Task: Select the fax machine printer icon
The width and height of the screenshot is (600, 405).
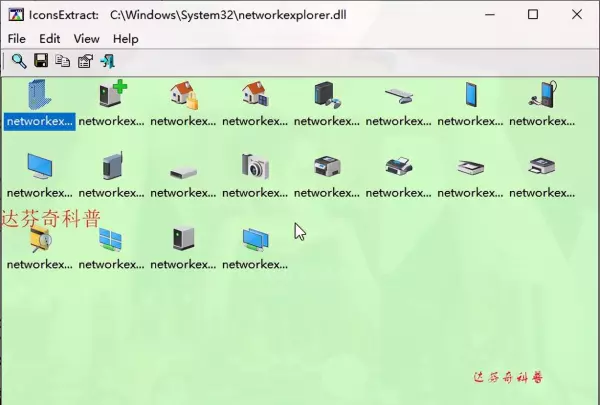Action: pos(399,166)
